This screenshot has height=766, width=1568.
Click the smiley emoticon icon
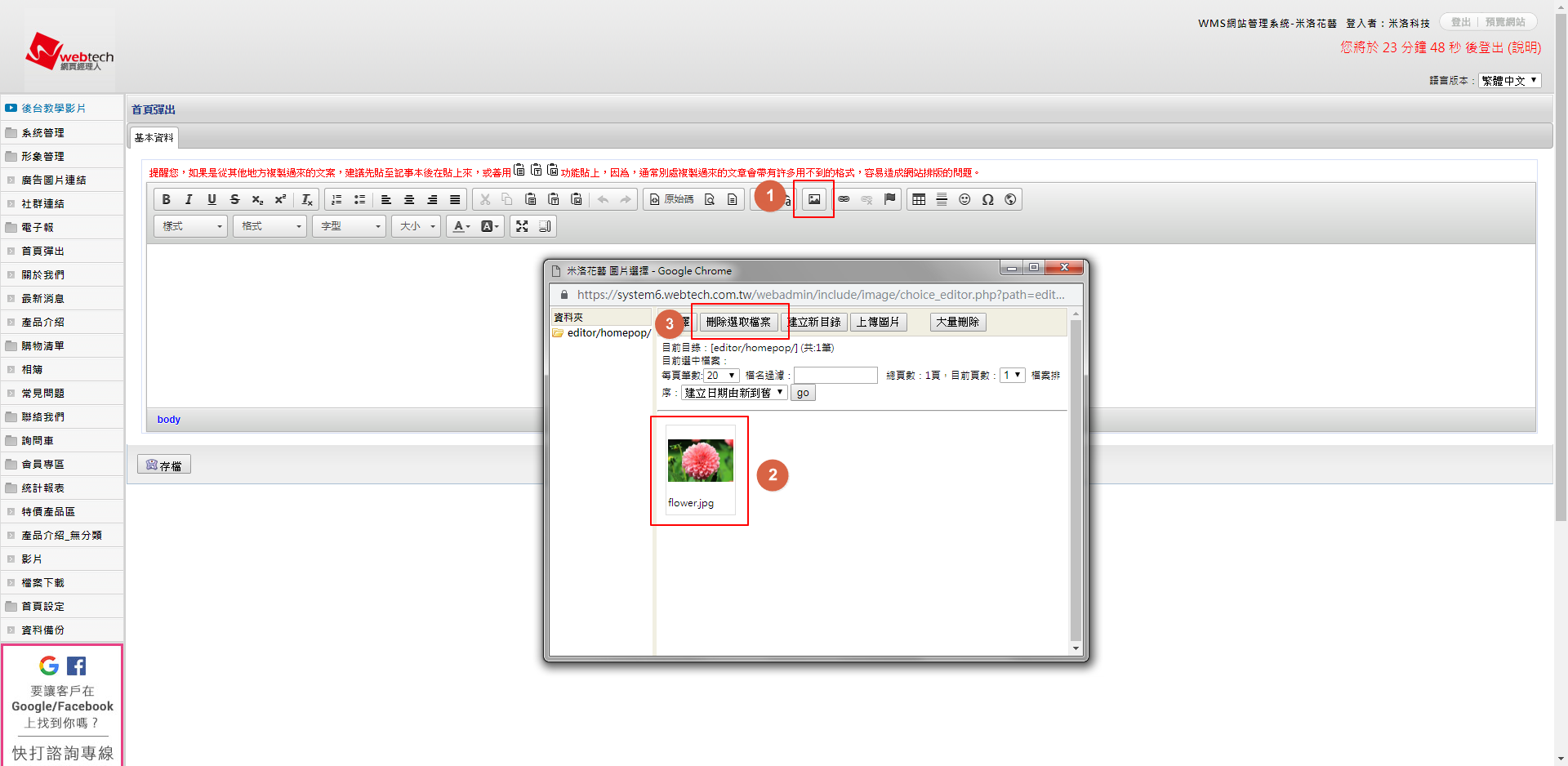pyautogui.click(x=964, y=199)
